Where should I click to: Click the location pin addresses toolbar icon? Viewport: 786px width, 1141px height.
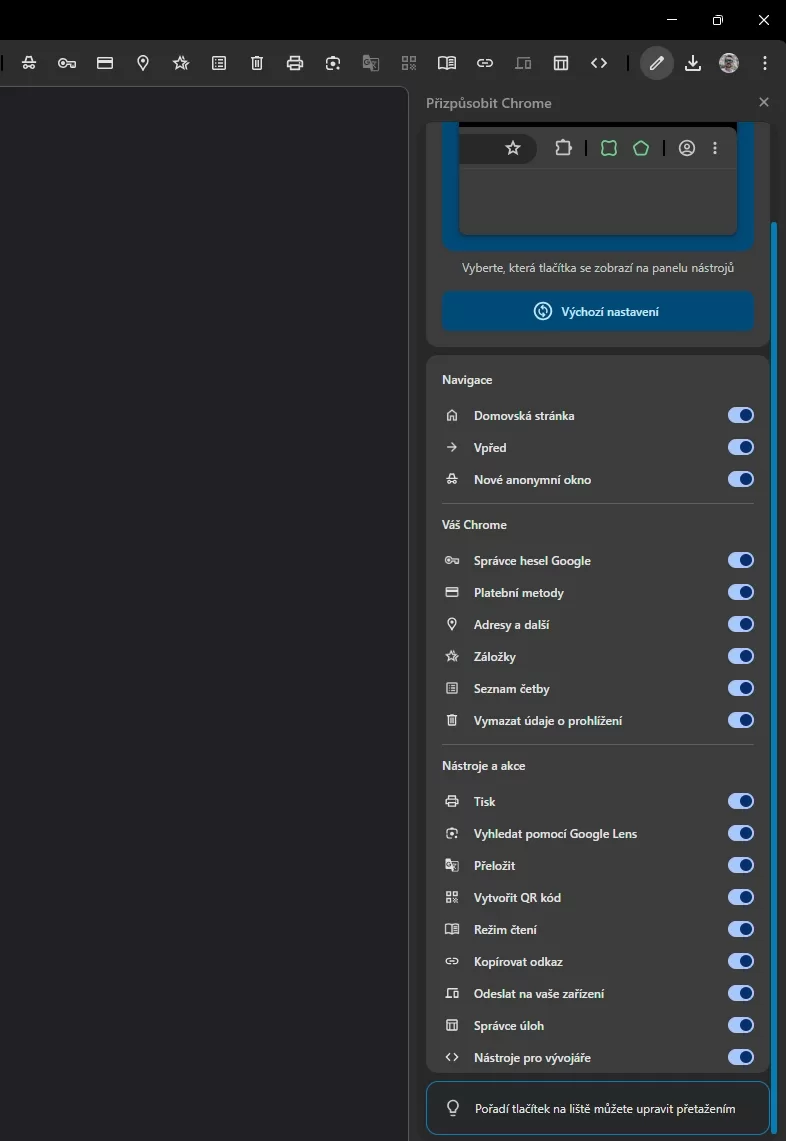click(x=143, y=63)
